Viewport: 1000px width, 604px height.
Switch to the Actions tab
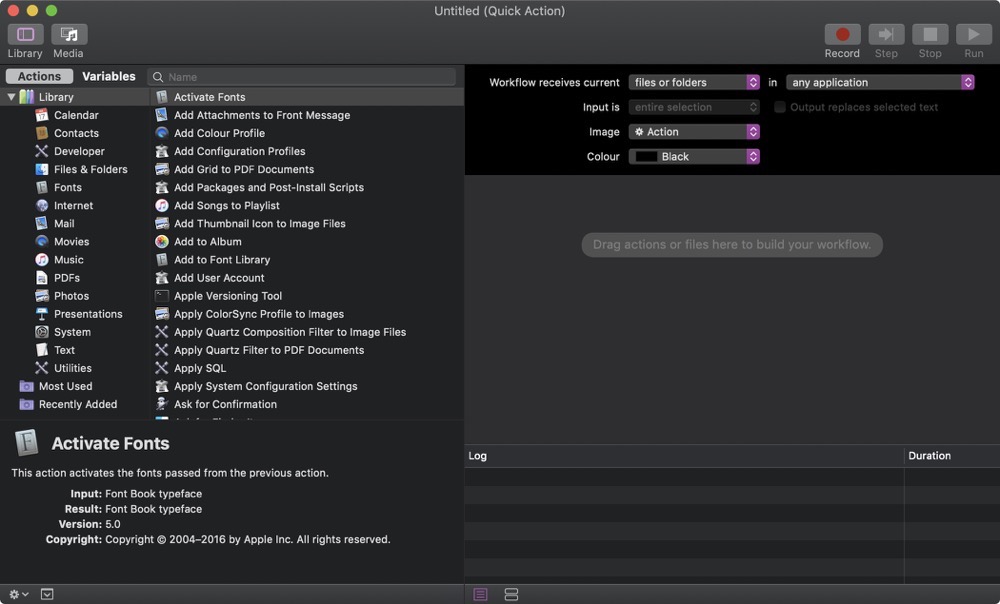40,77
